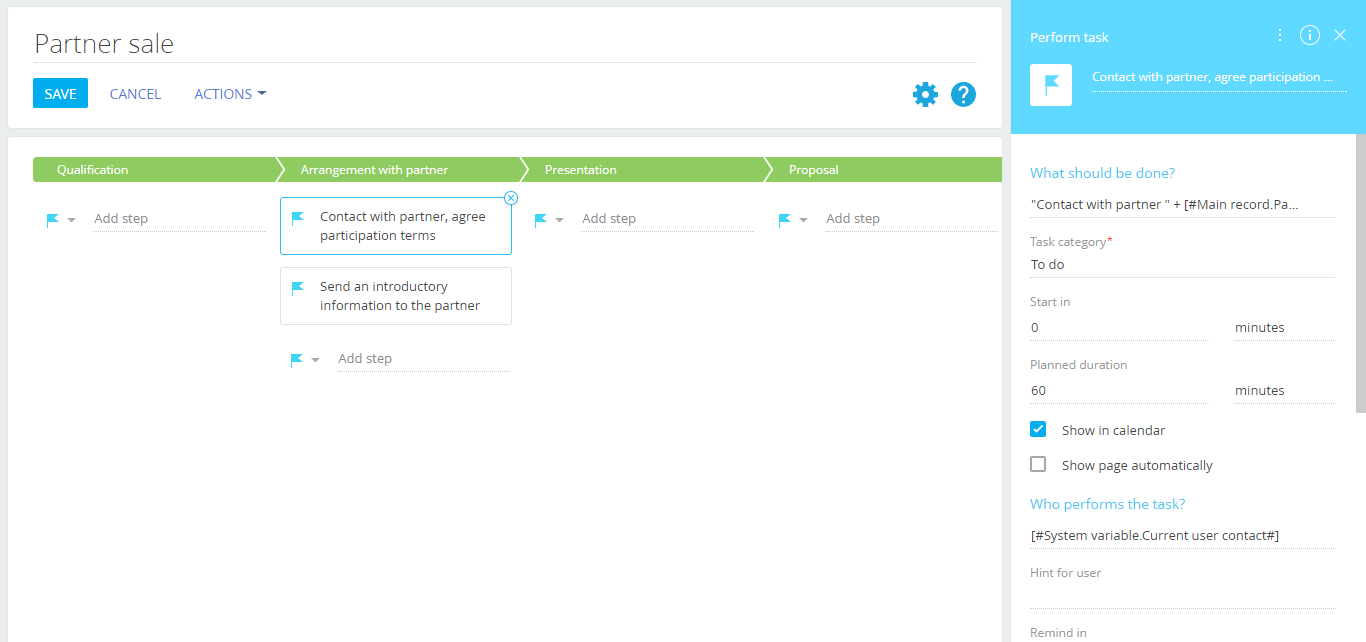Open step type dropdown in Proposal stage
Image resolution: width=1366 pixels, height=642 pixels.
803,220
